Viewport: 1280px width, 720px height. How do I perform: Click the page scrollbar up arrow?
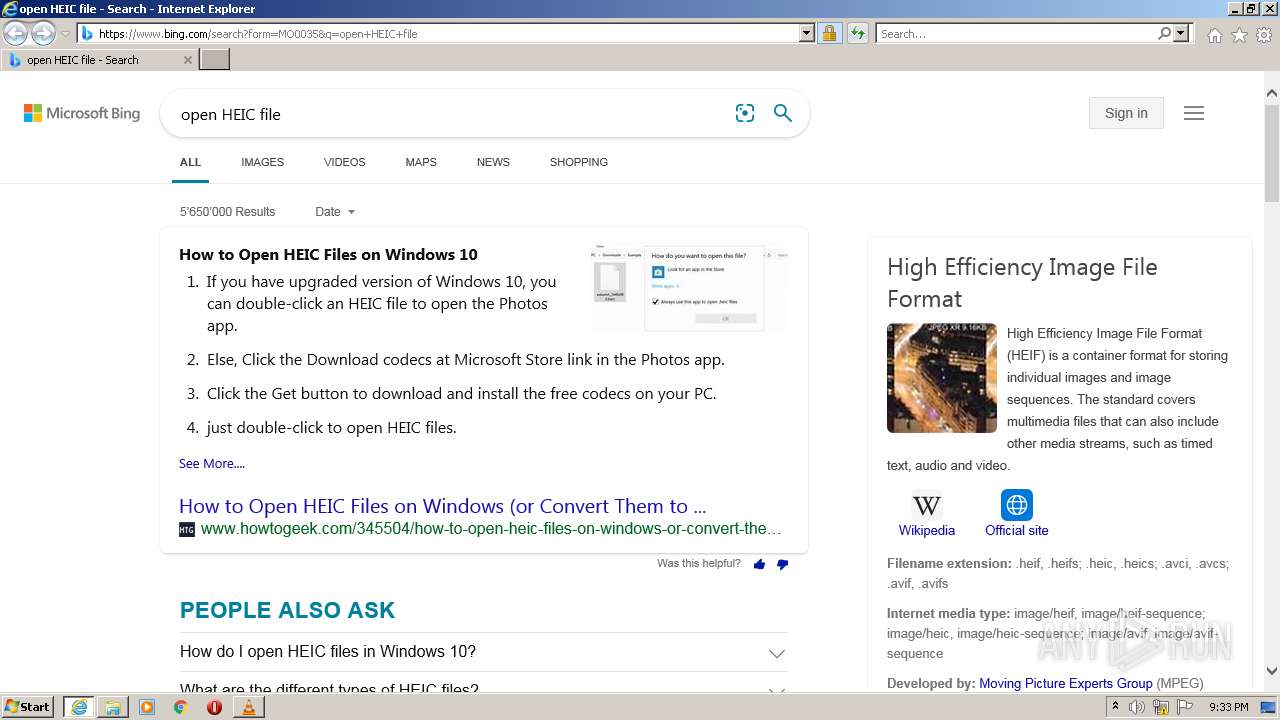tap(1271, 94)
